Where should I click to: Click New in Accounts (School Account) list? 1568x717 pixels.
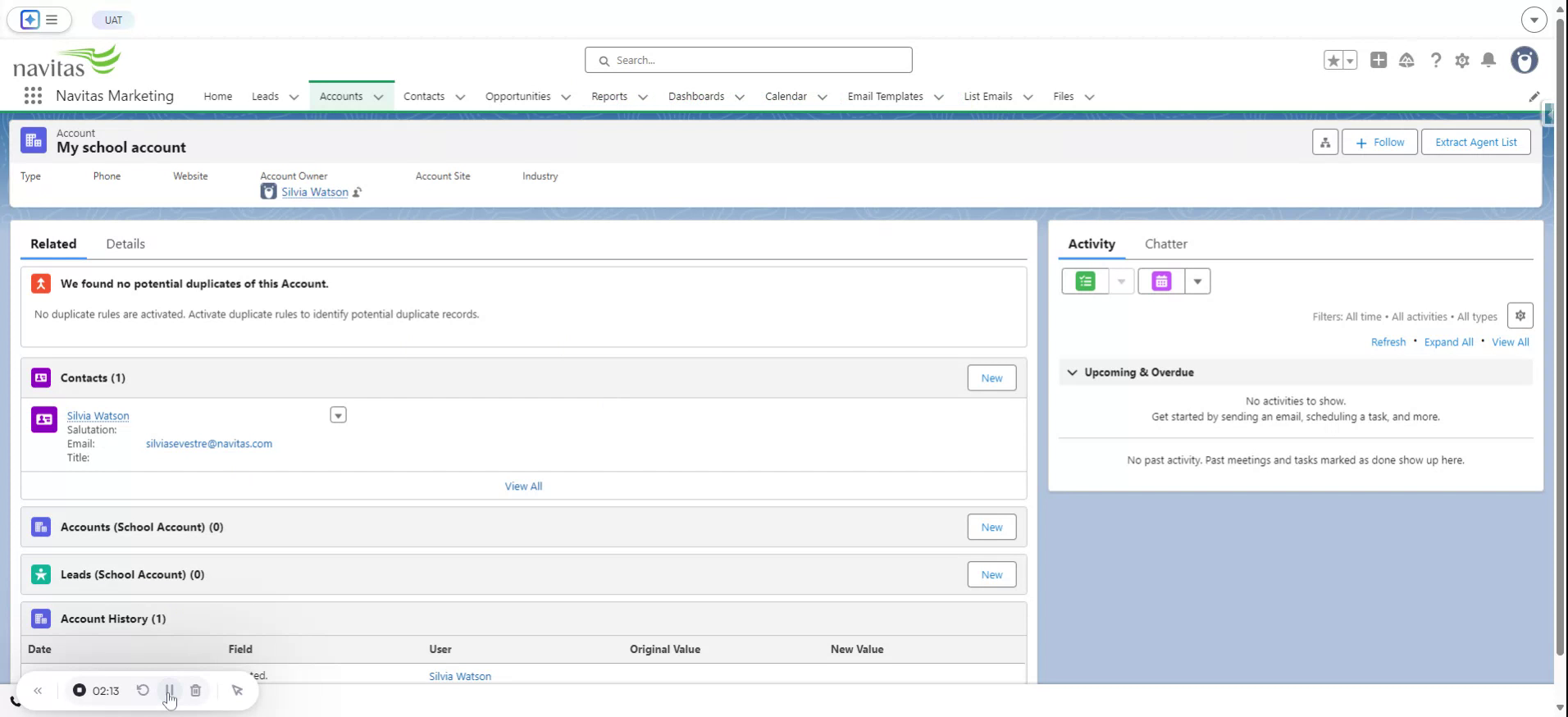point(991,527)
